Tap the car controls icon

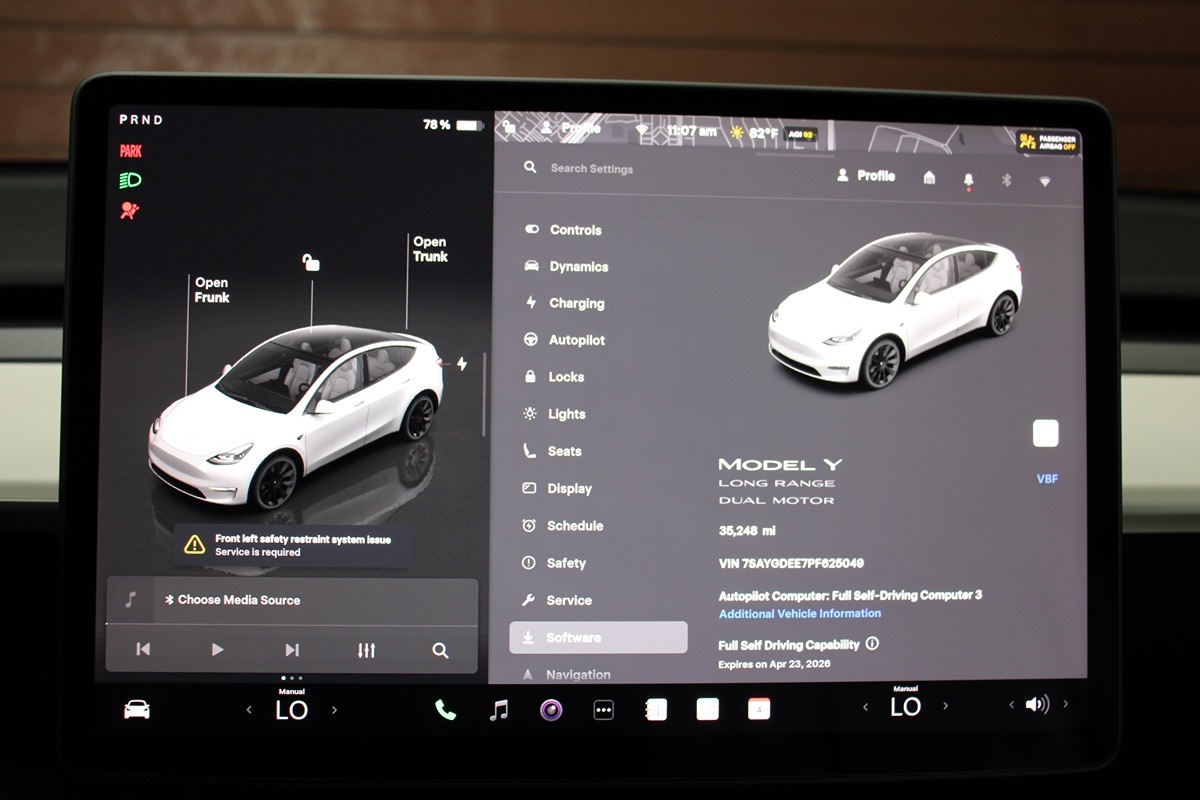point(137,709)
